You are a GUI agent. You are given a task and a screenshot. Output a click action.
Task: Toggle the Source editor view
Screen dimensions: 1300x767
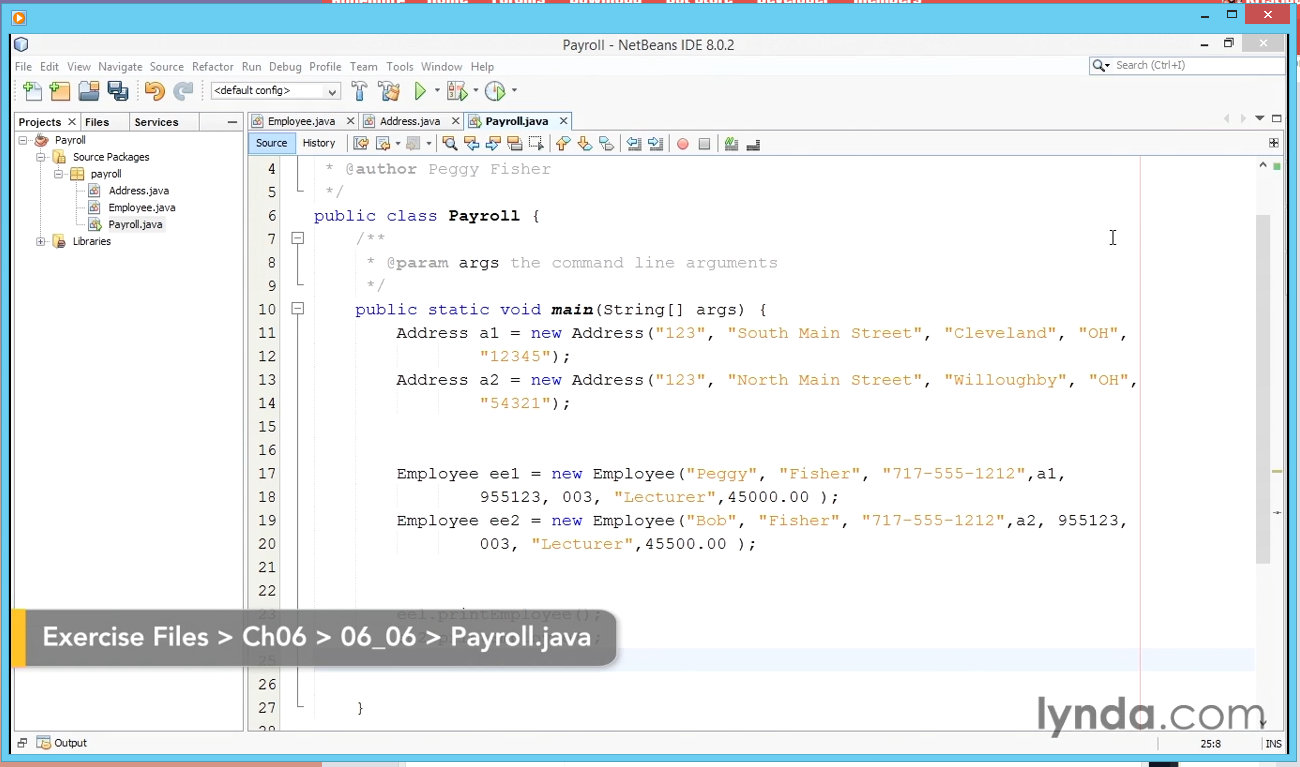pos(271,143)
